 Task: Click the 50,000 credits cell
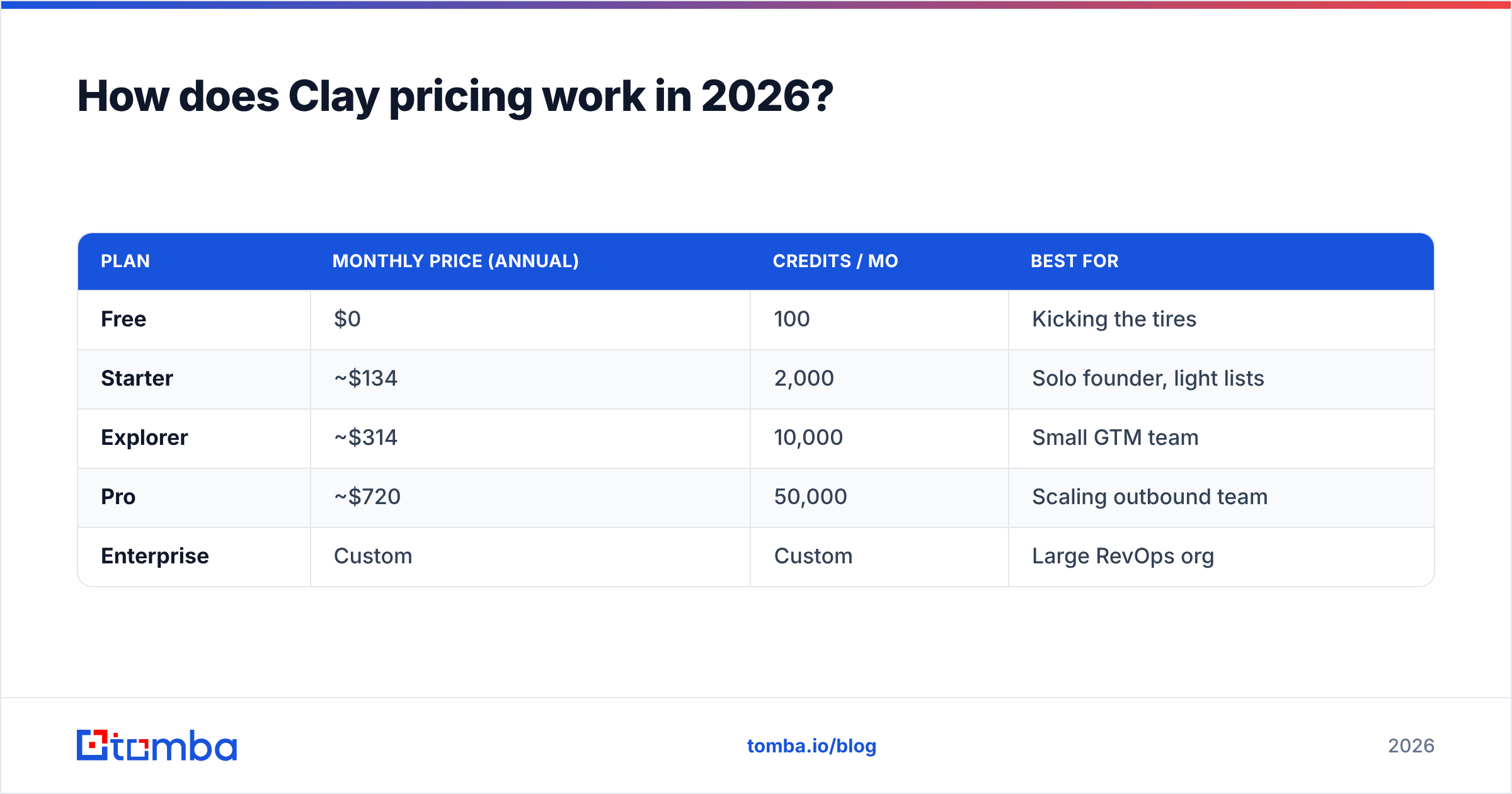(879, 497)
